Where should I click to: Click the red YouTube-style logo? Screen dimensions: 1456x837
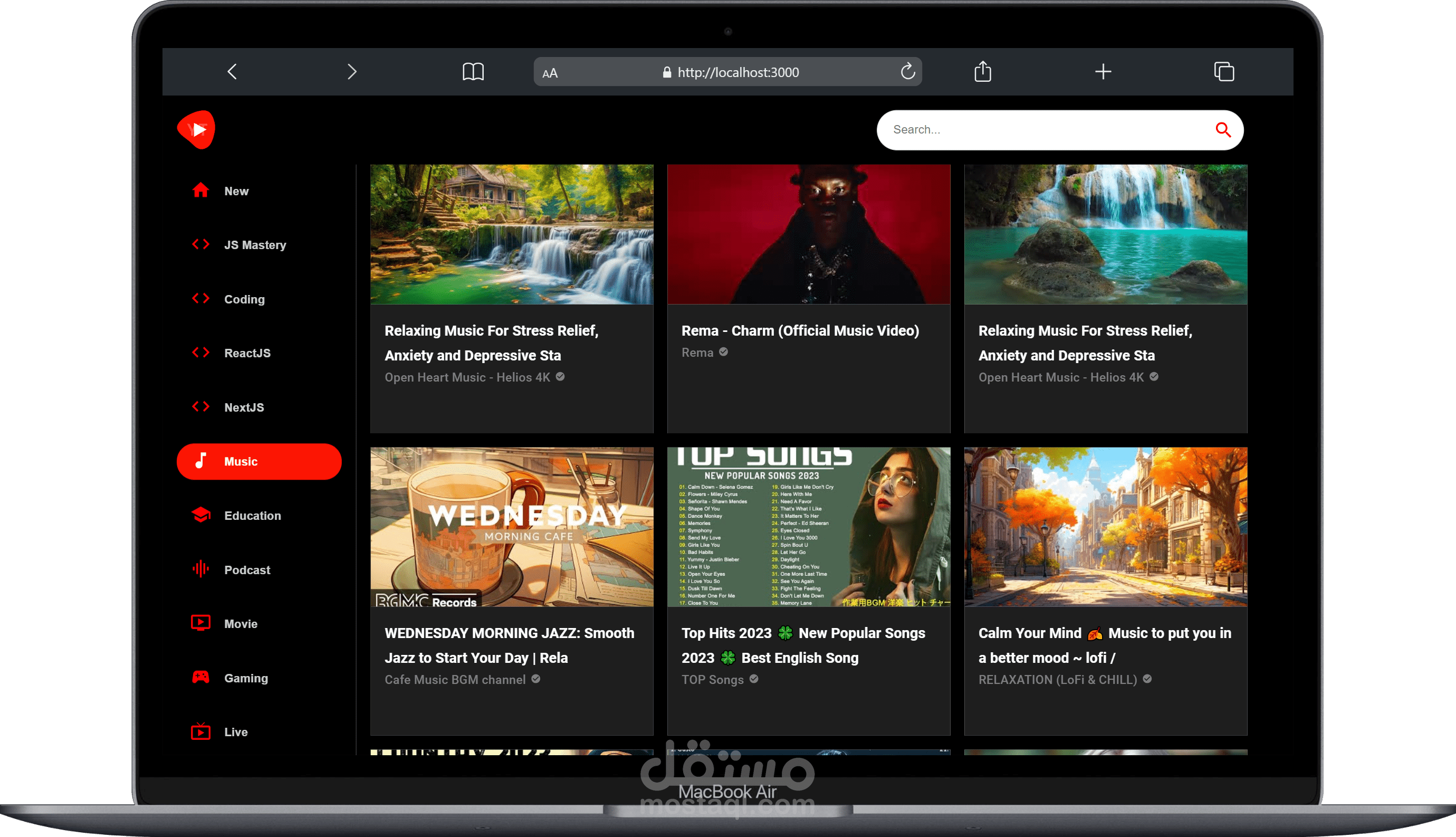196,130
